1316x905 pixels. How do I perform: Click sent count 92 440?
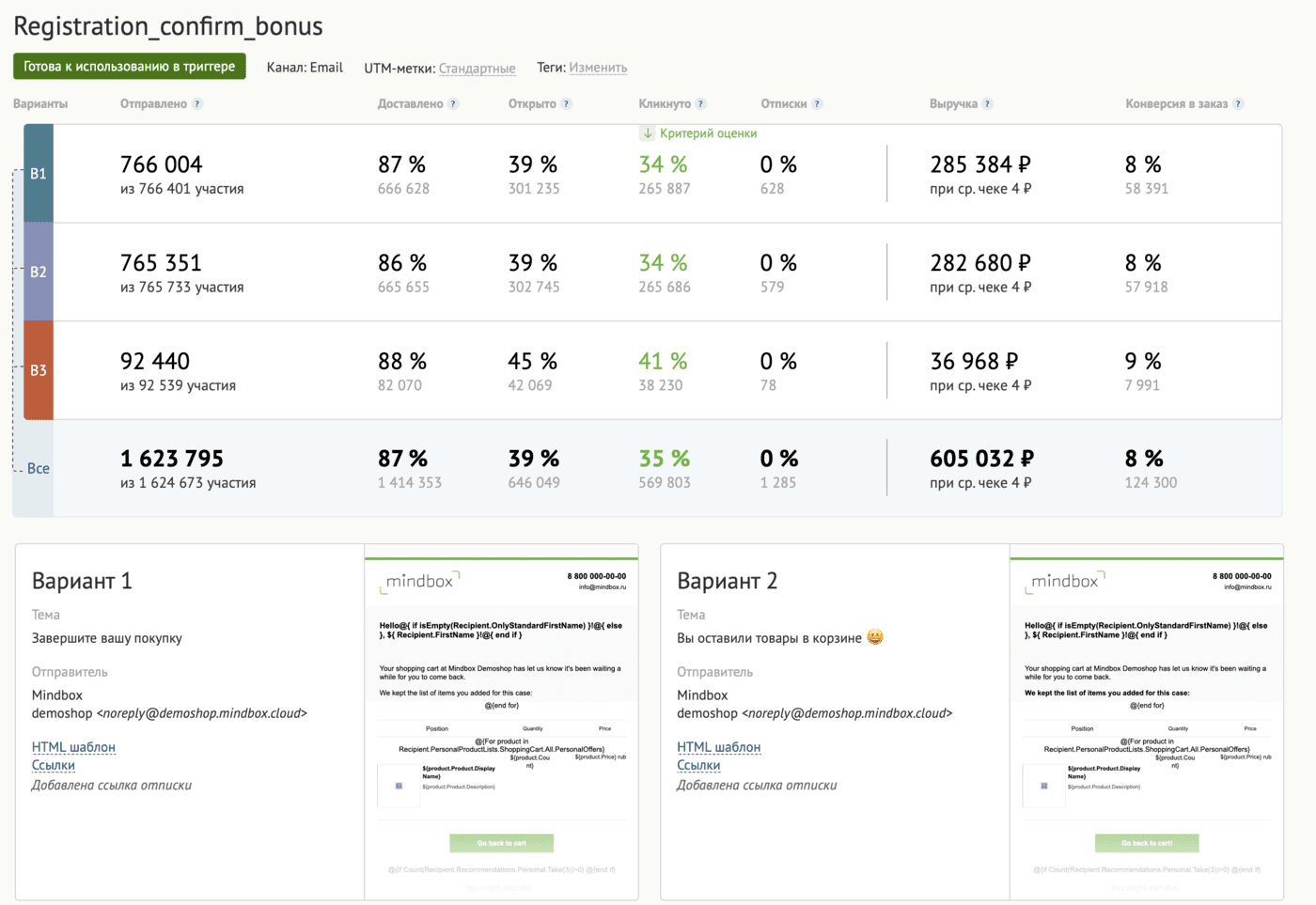point(155,362)
